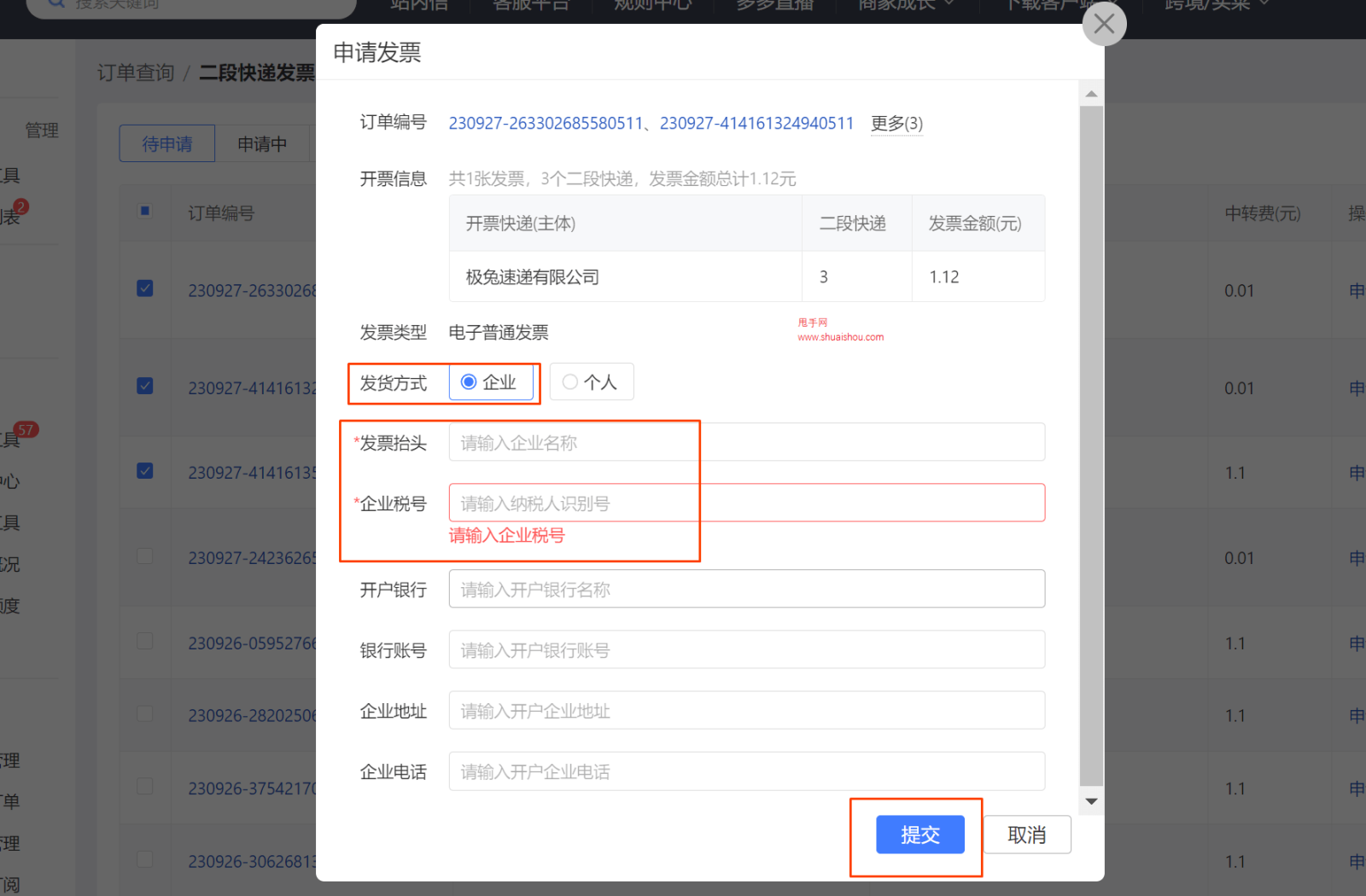This screenshot has height=896, width=1366.
Task: Submit the invoice with 提交 button
Action: point(920,835)
